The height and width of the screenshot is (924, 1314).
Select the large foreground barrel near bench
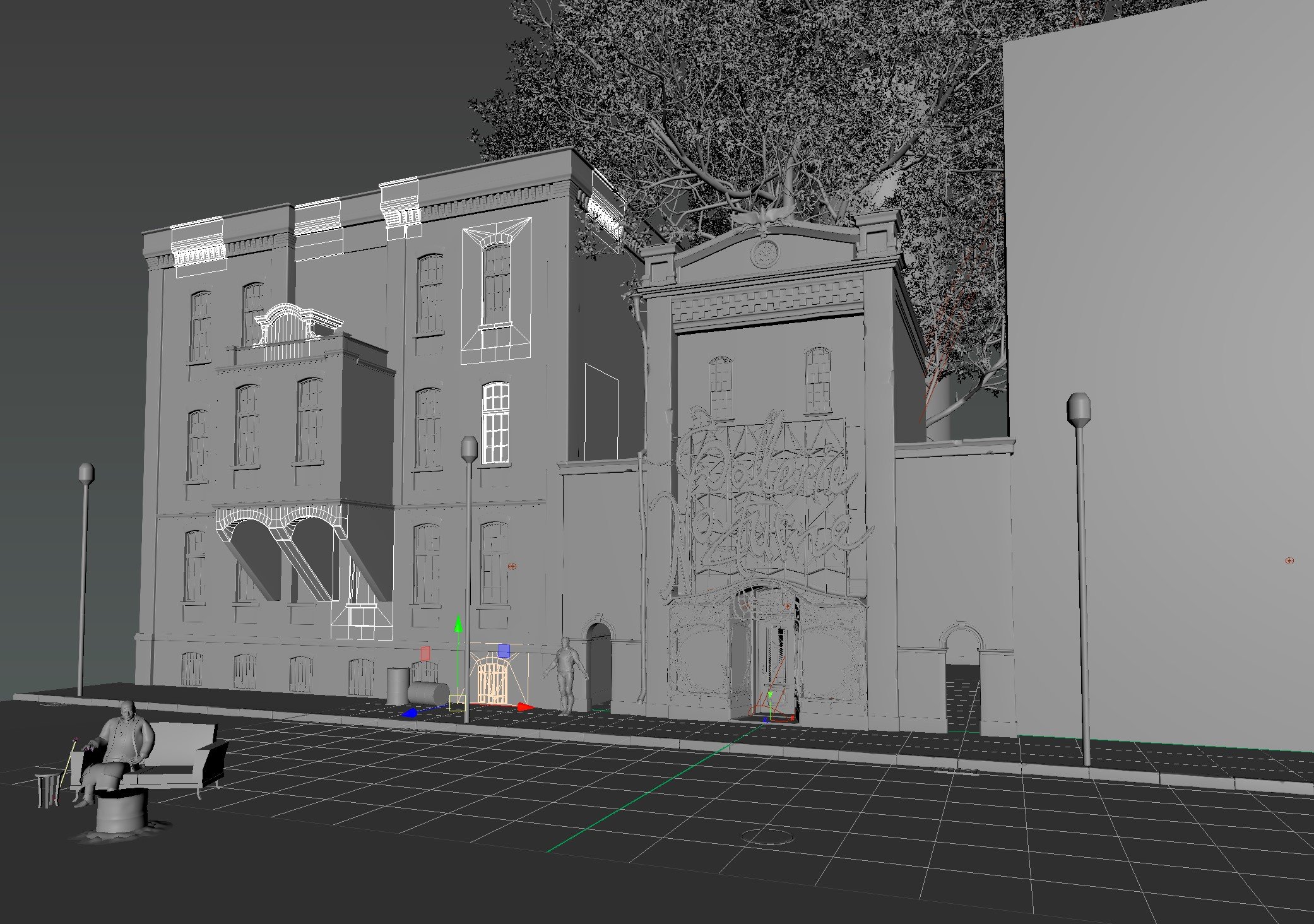pyautogui.click(x=121, y=814)
